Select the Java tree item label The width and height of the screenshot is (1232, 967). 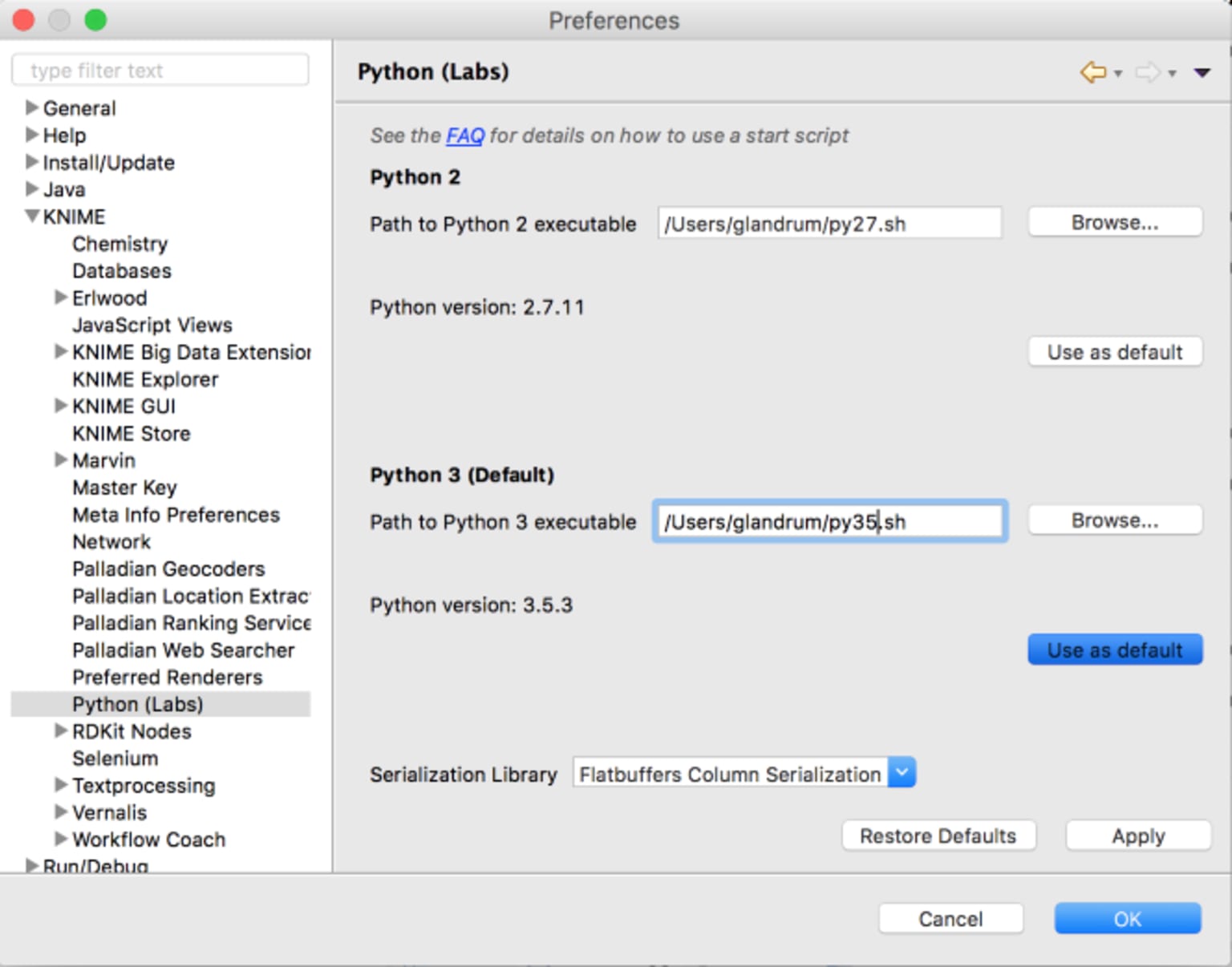pyautogui.click(x=64, y=189)
